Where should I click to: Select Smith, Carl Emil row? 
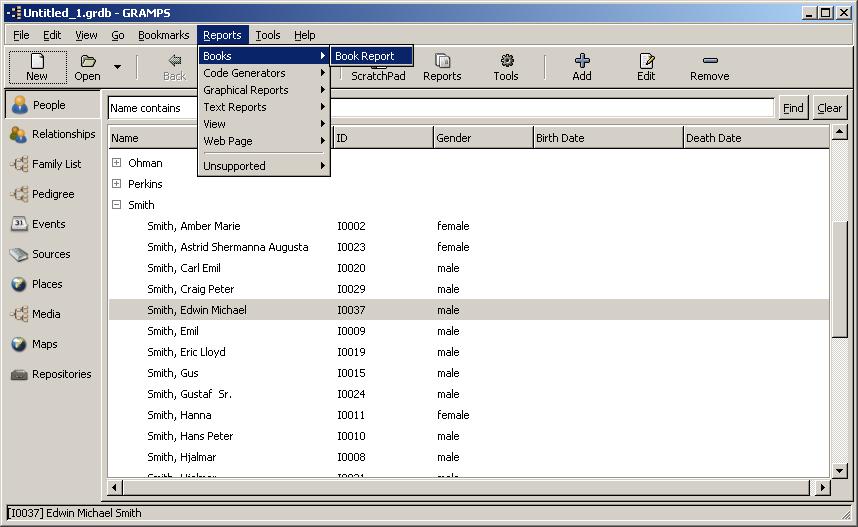[469, 268]
